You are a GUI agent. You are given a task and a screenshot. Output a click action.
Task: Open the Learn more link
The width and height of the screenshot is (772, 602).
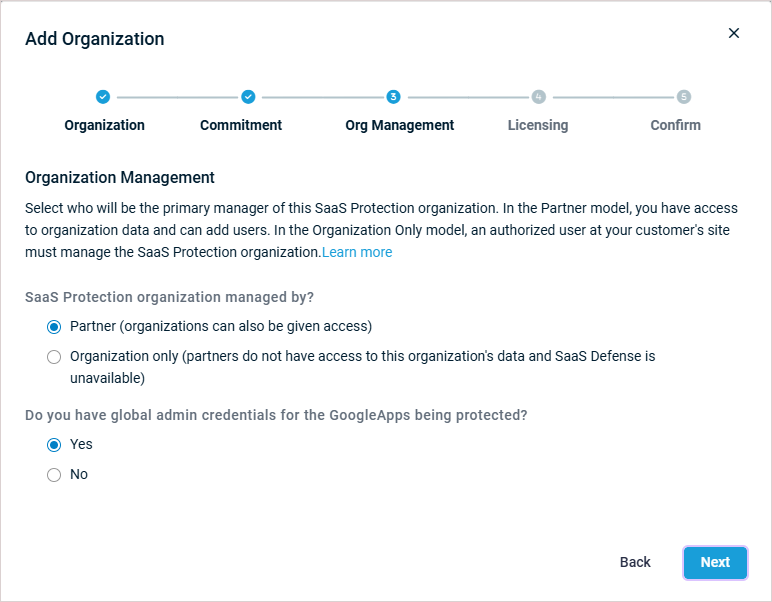[x=357, y=252]
